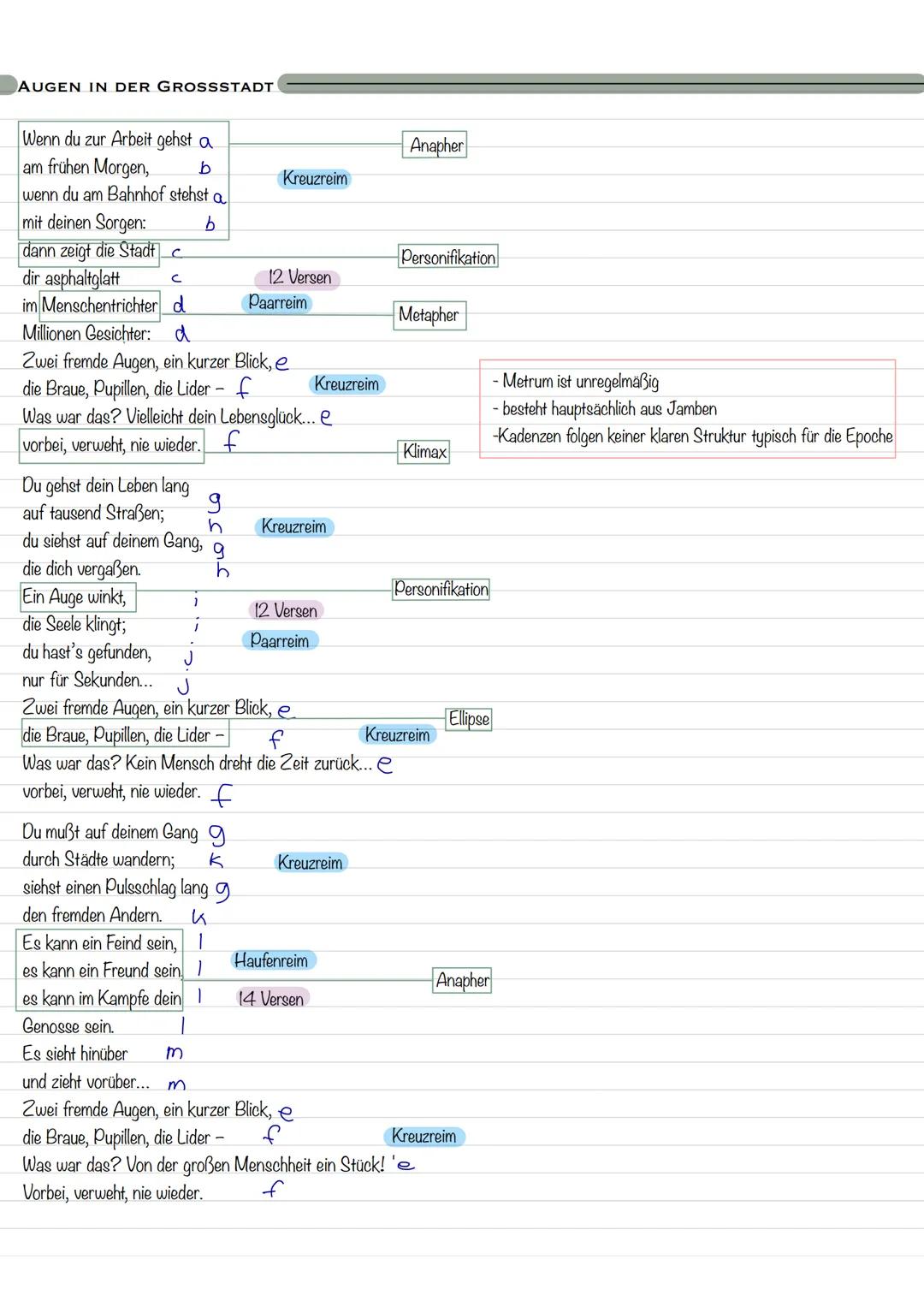
Task: Select the Kreuzreim tag beside "auf tausend Straßen"
Action: 293,527
